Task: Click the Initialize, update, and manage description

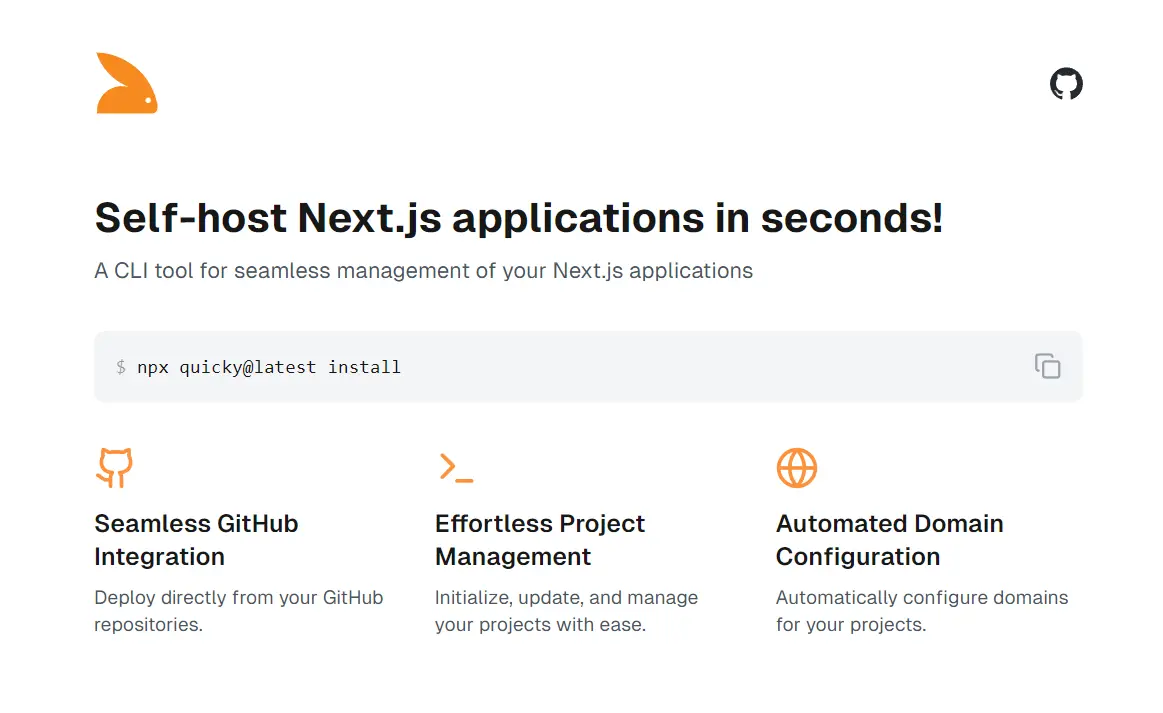Action: 566,610
